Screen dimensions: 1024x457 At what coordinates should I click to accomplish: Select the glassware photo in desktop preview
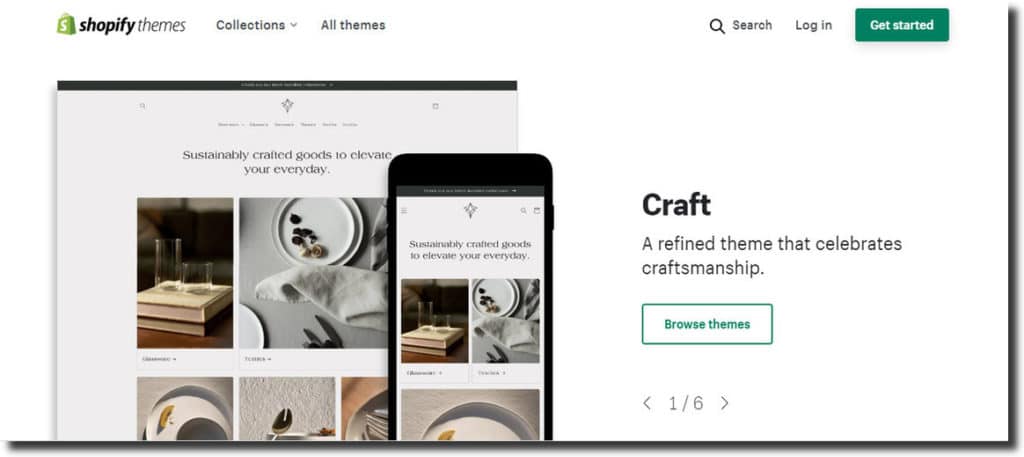[185, 273]
